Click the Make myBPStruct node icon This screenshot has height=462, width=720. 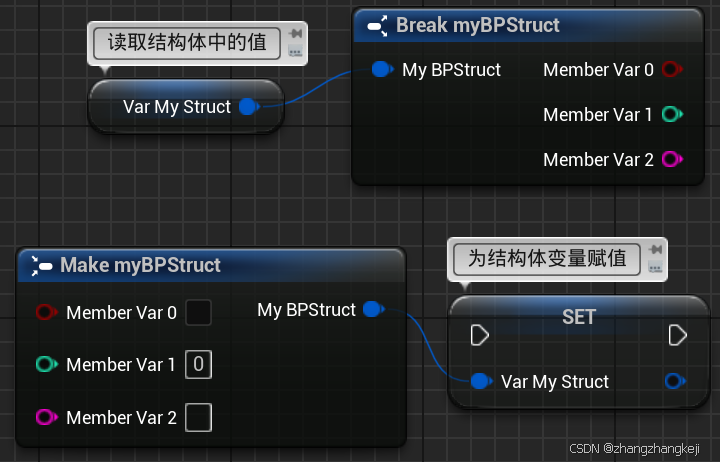(x=41, y=265)
